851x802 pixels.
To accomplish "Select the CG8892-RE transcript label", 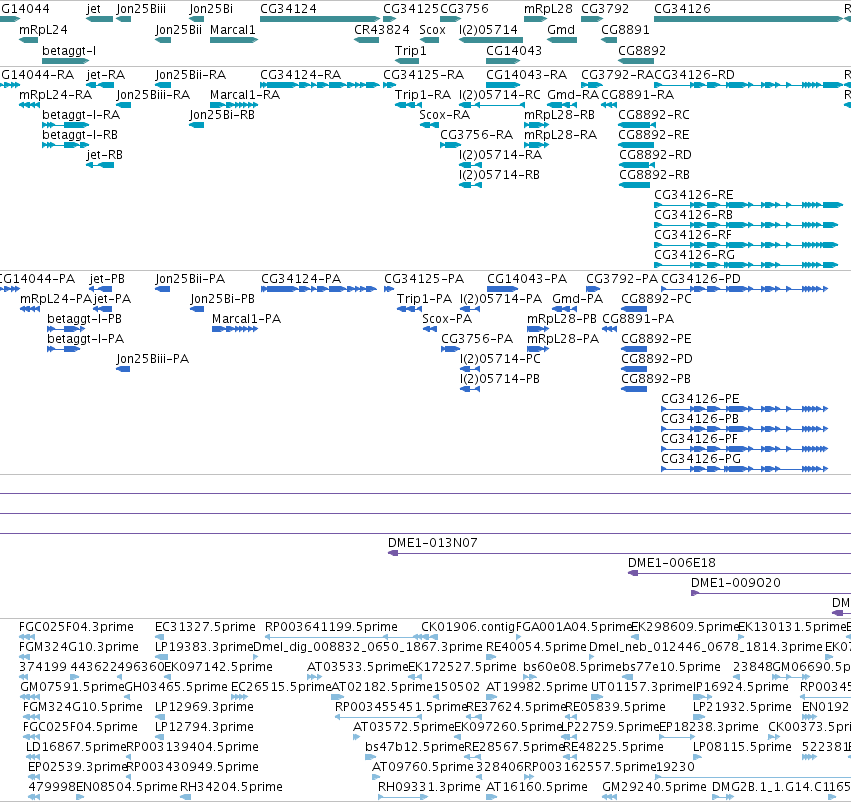I will (654, 135).
